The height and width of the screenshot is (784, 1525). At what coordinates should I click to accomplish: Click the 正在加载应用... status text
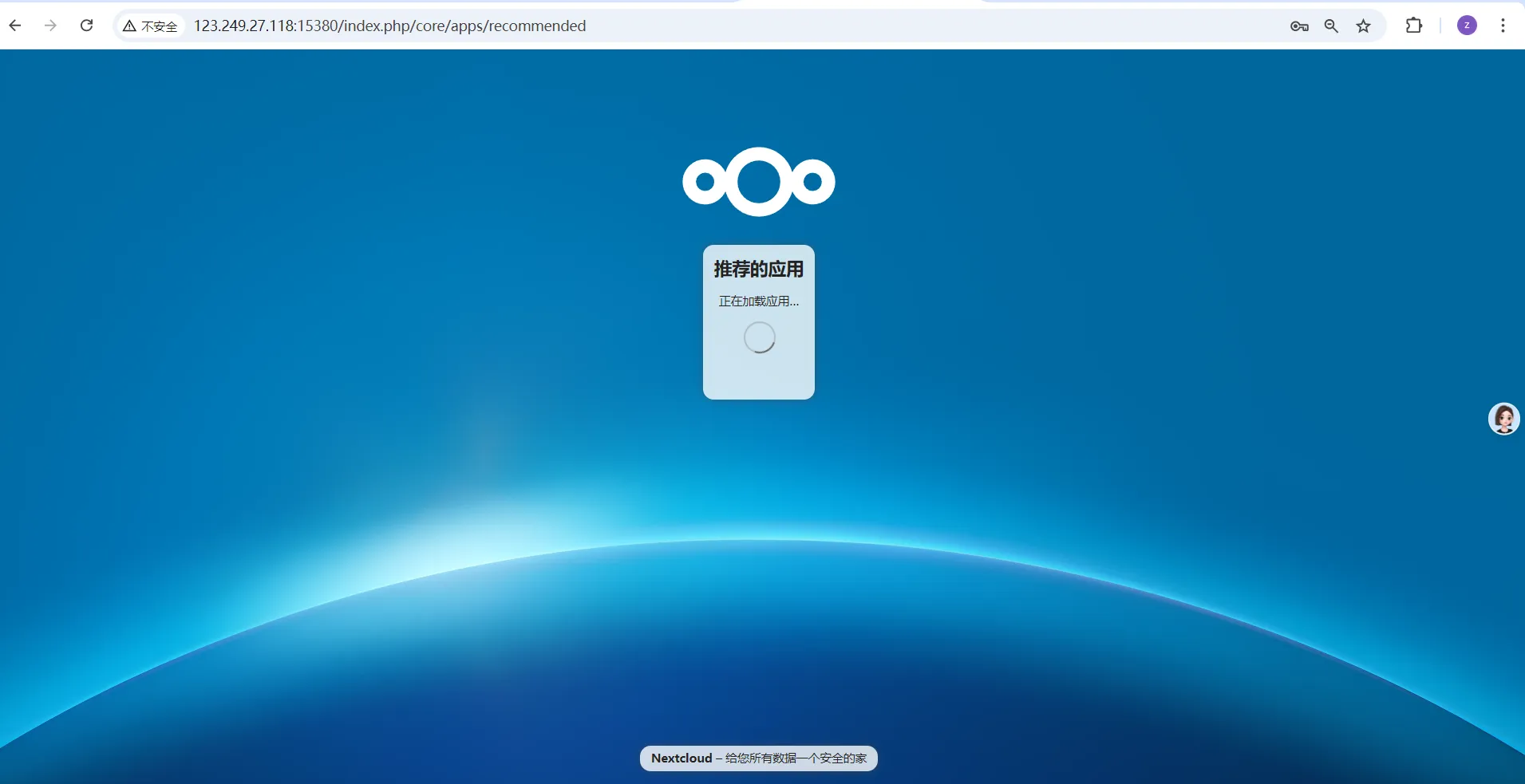[759, 301]
